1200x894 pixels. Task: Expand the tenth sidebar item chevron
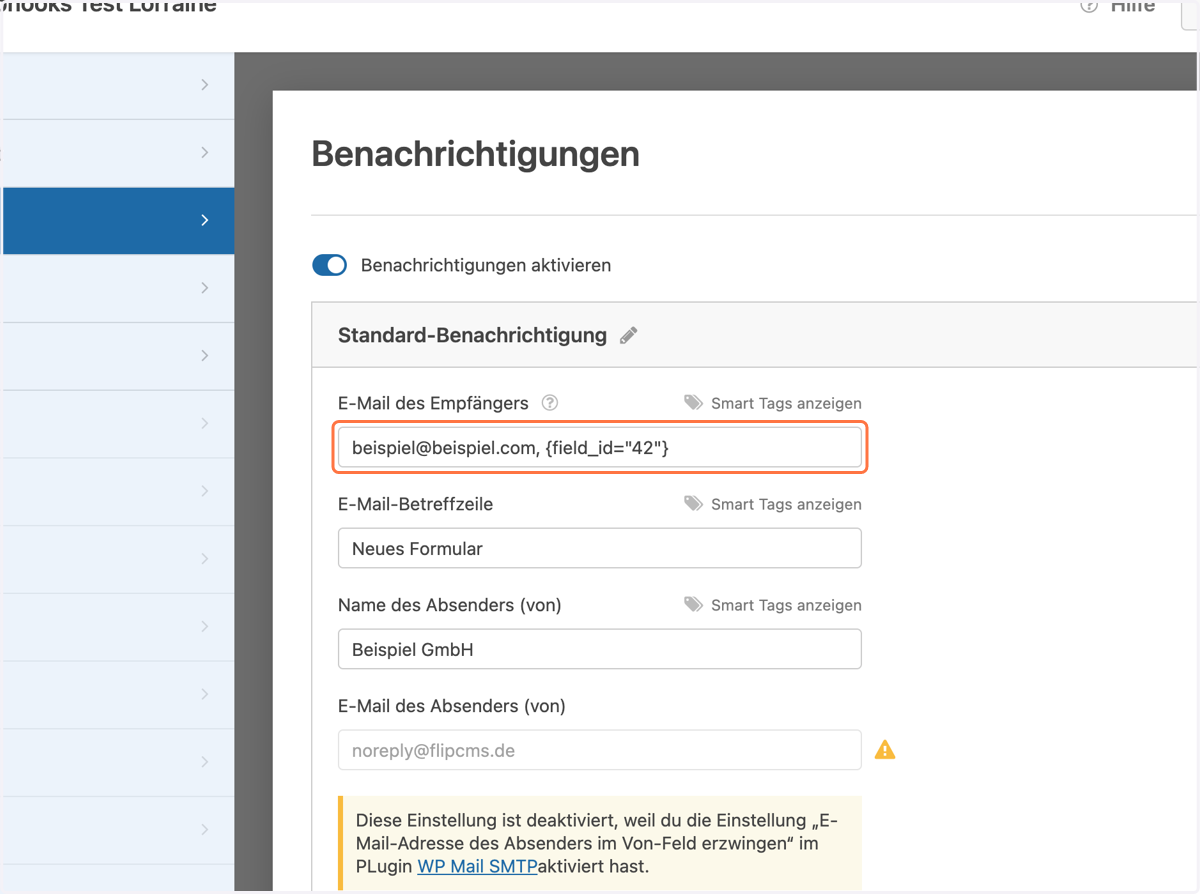click(204, 694)
